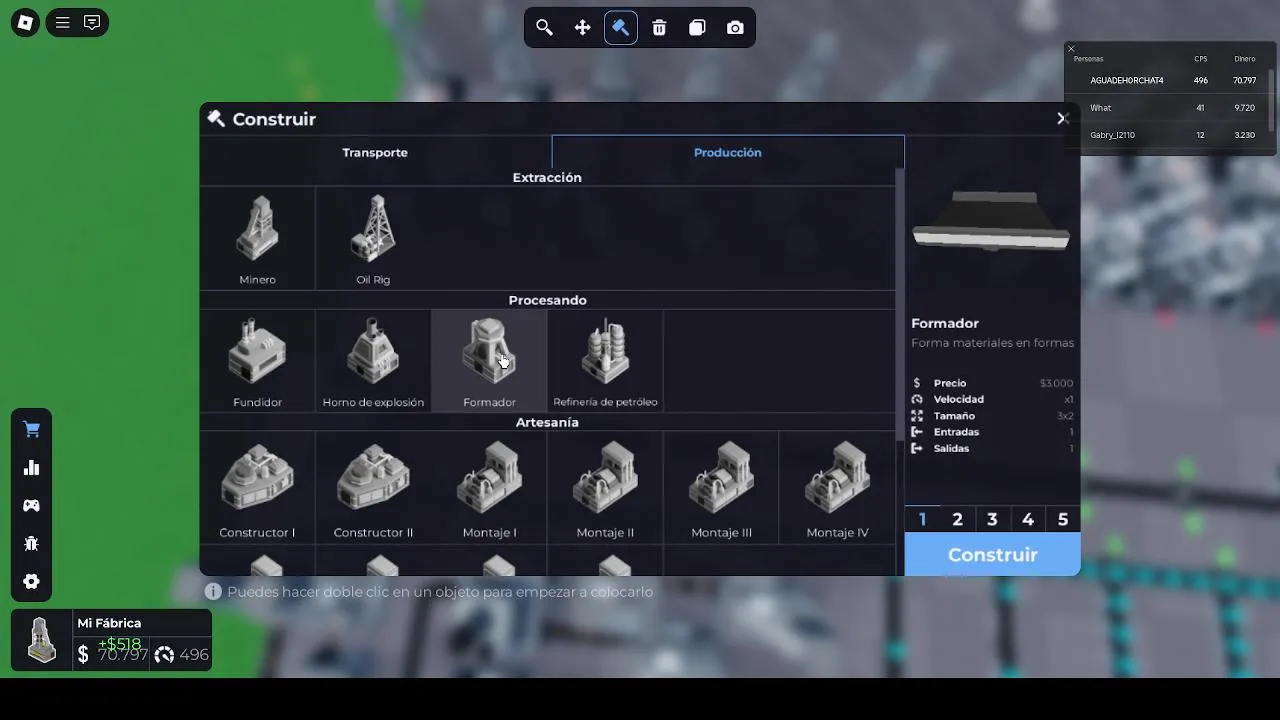The width and height of the screenshot is (1280, 720).
Task: Open the chat bubble icon
Action: pos(92,22)
